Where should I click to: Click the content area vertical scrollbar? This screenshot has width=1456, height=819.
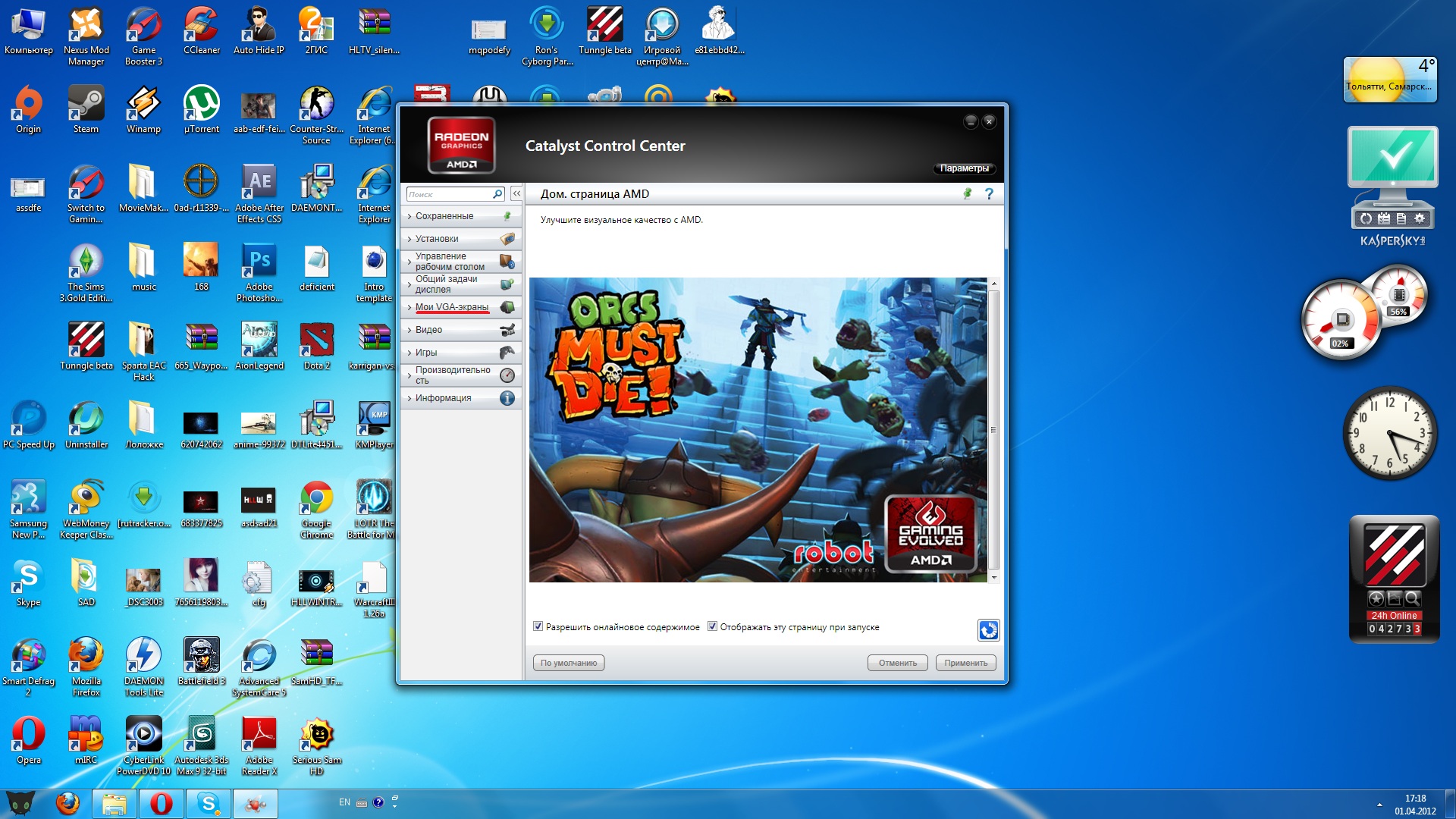[x=993, y=430]
